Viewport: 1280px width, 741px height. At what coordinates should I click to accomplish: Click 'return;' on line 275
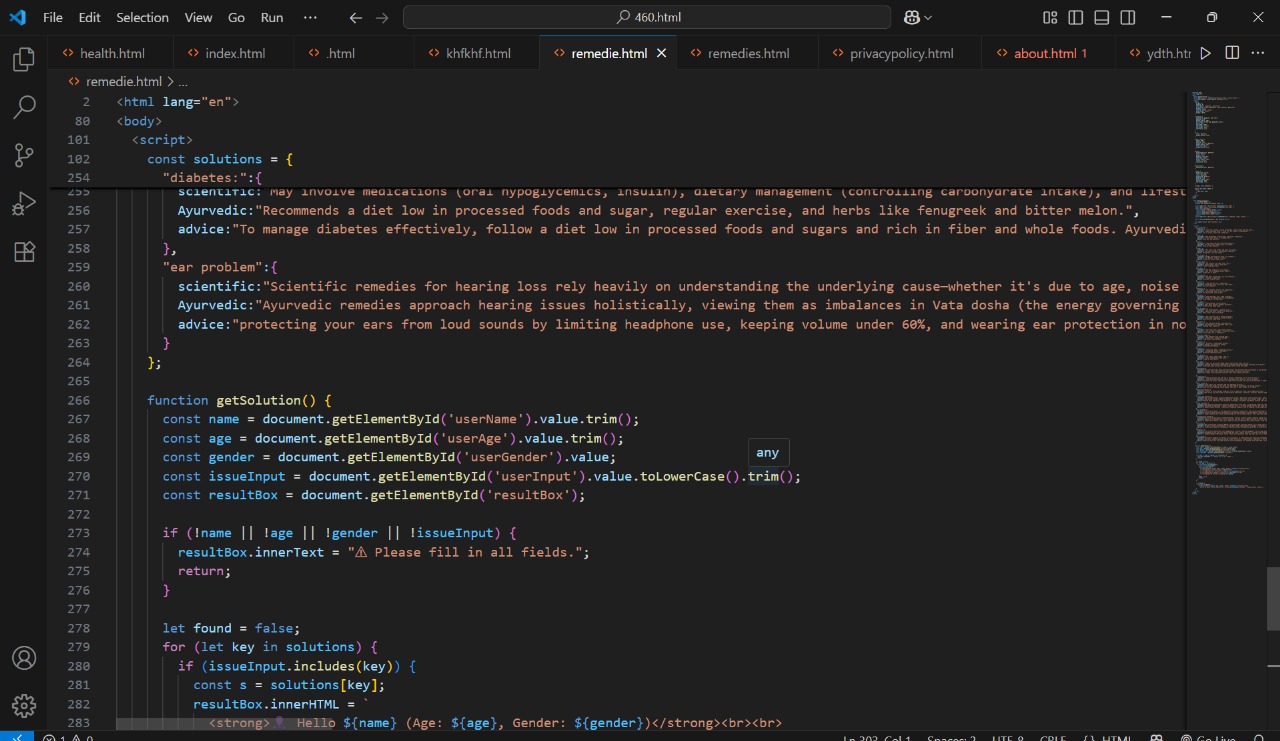(x=205, y=571)
